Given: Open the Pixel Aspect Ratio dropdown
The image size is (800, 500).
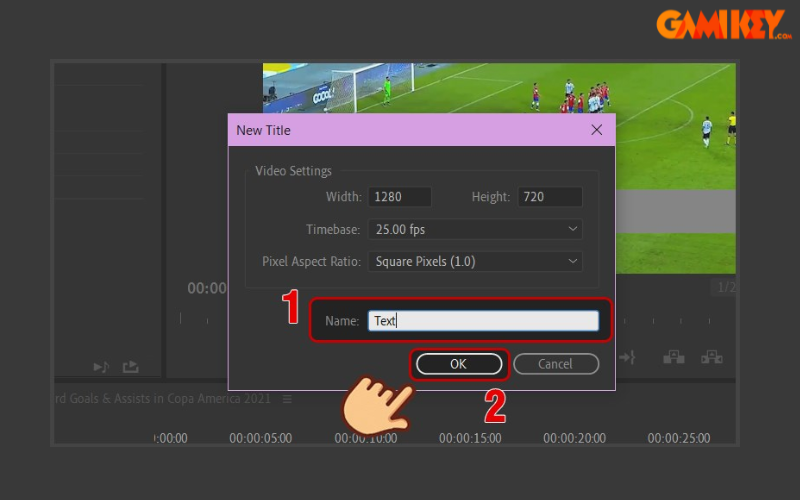Looking at the screenshot, I should coord(475,262).
